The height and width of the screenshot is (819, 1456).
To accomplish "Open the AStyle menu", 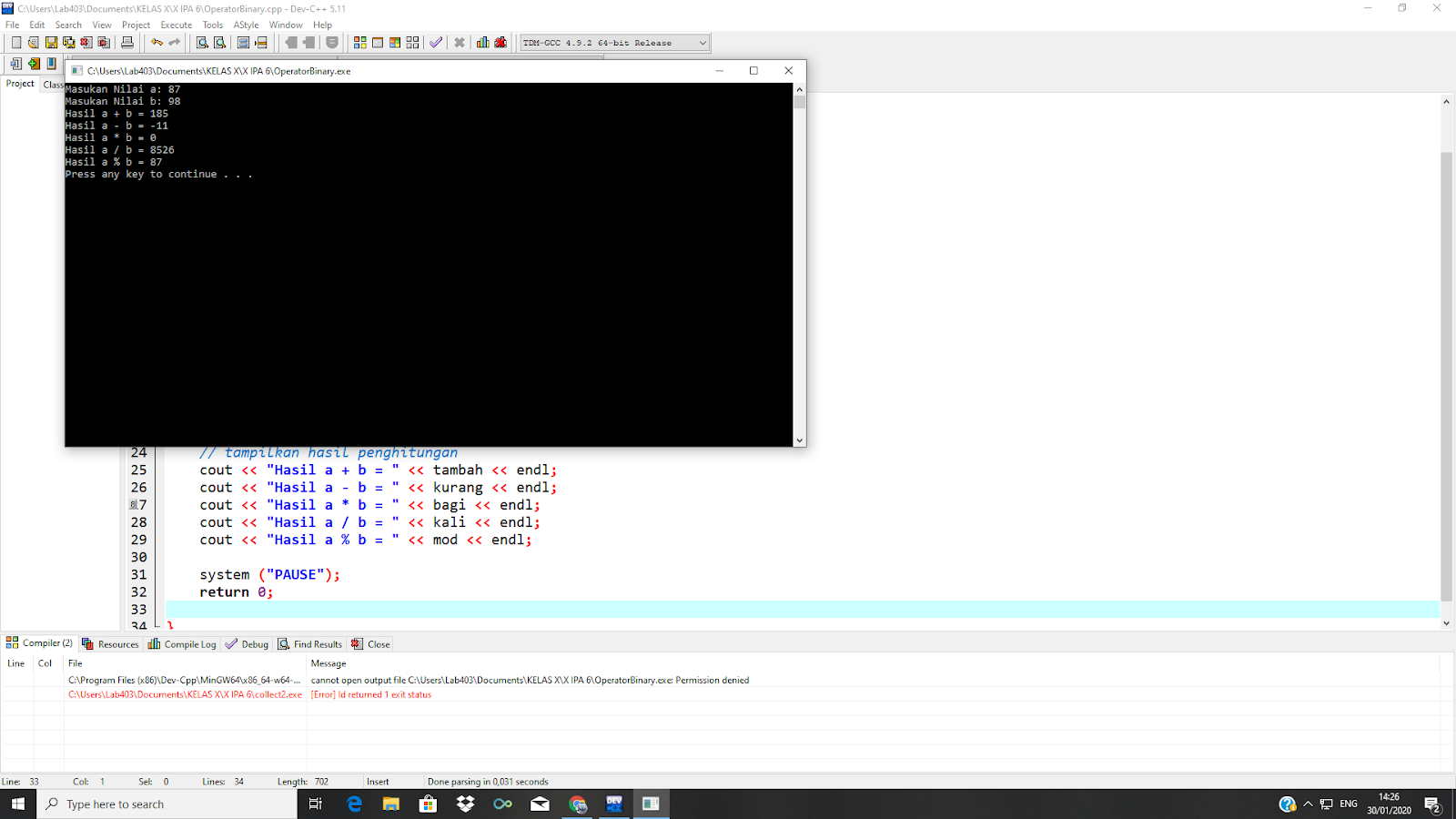I will click(246, 25).
